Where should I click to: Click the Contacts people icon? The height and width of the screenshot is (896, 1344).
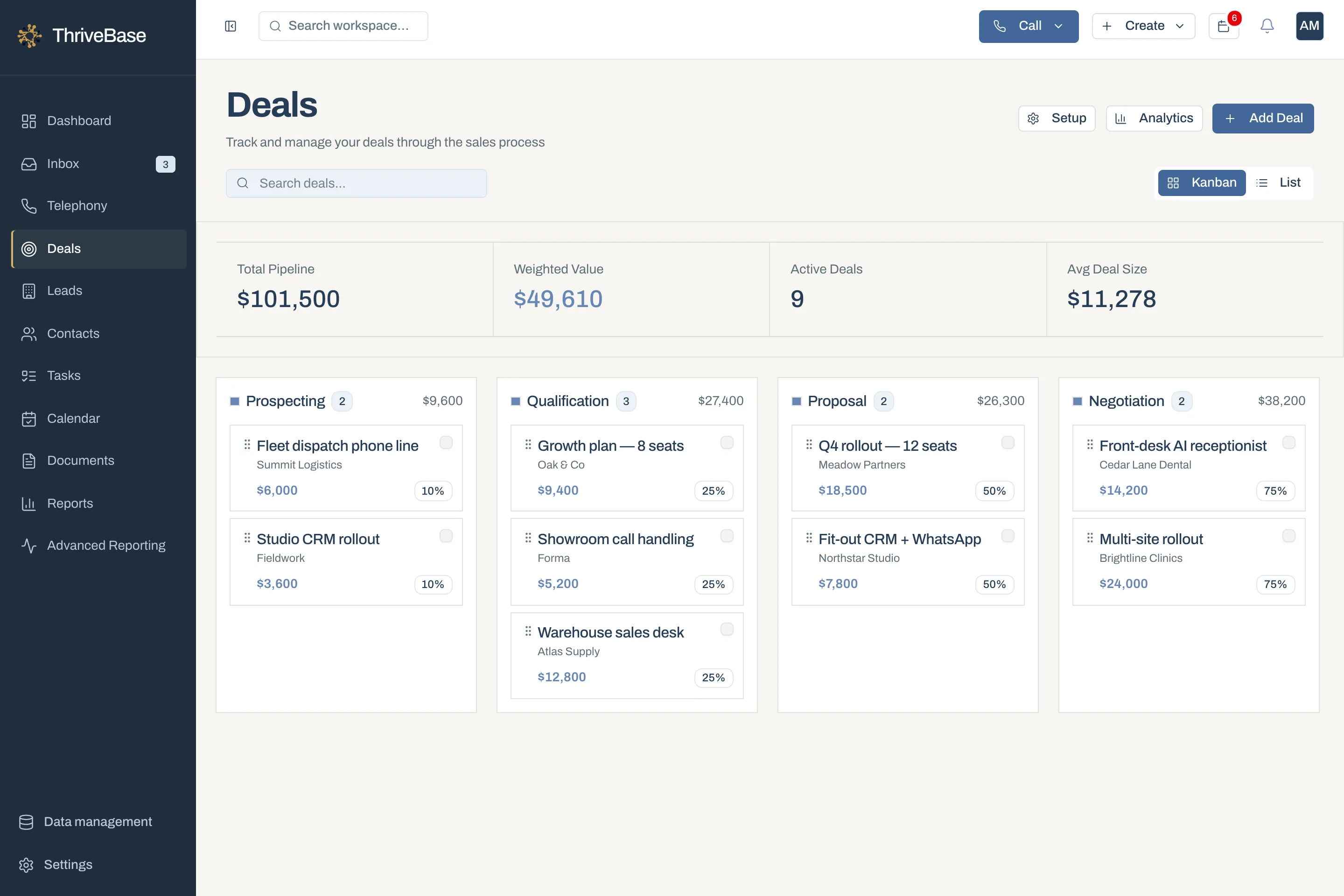pyautogui.click(x=28, y=334)
